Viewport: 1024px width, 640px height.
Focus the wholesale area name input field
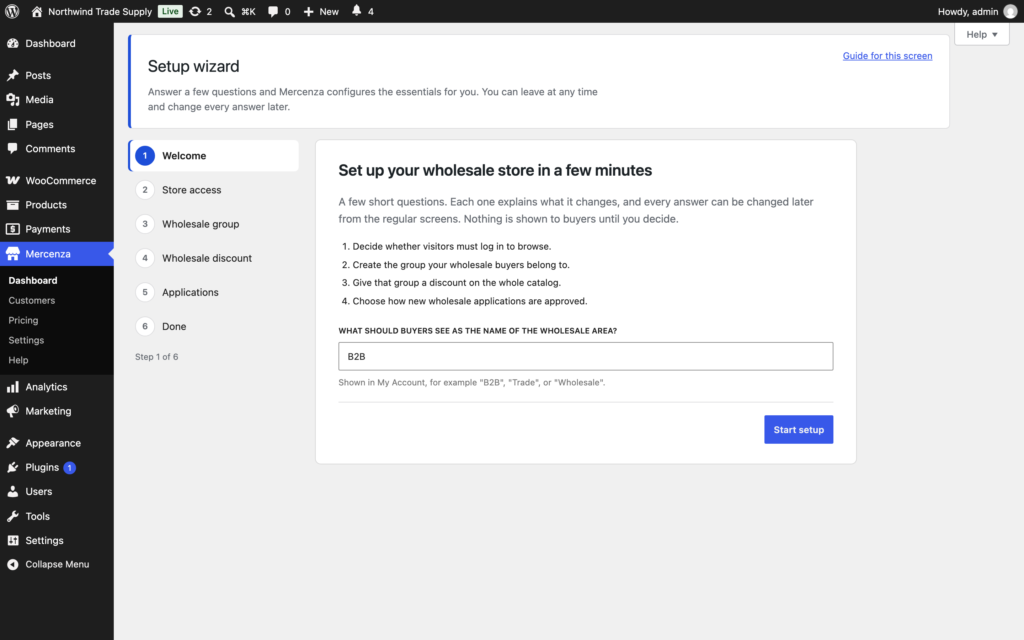pos(585,357)
